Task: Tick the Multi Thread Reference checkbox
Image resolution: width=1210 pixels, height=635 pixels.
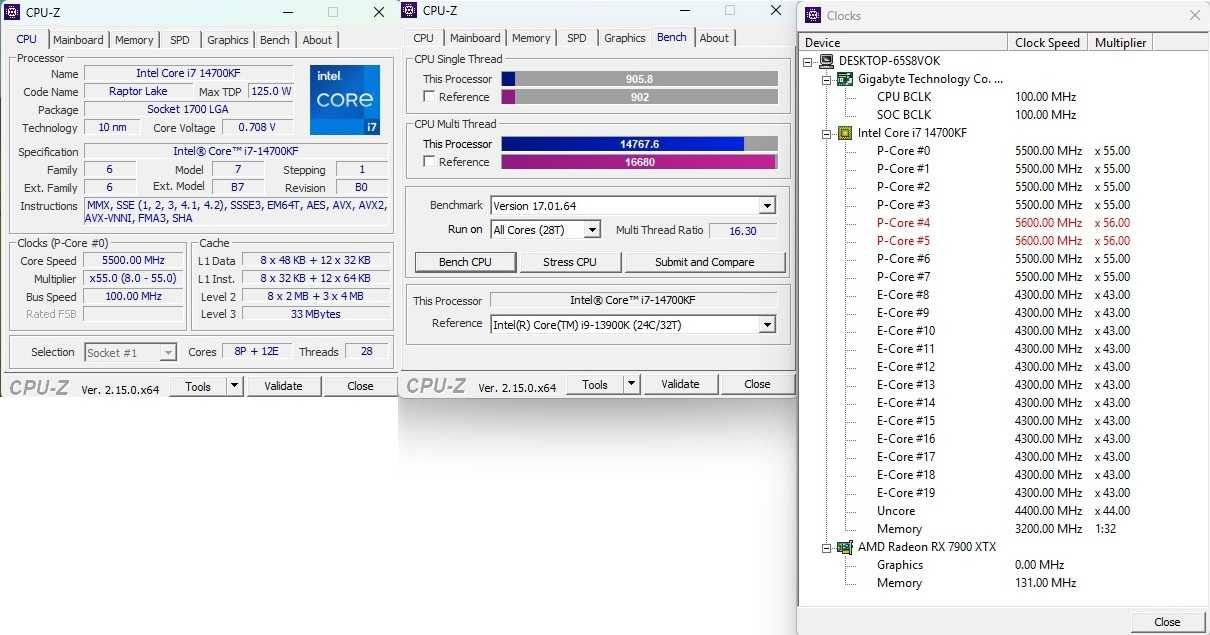Action: tap(429, 162)
